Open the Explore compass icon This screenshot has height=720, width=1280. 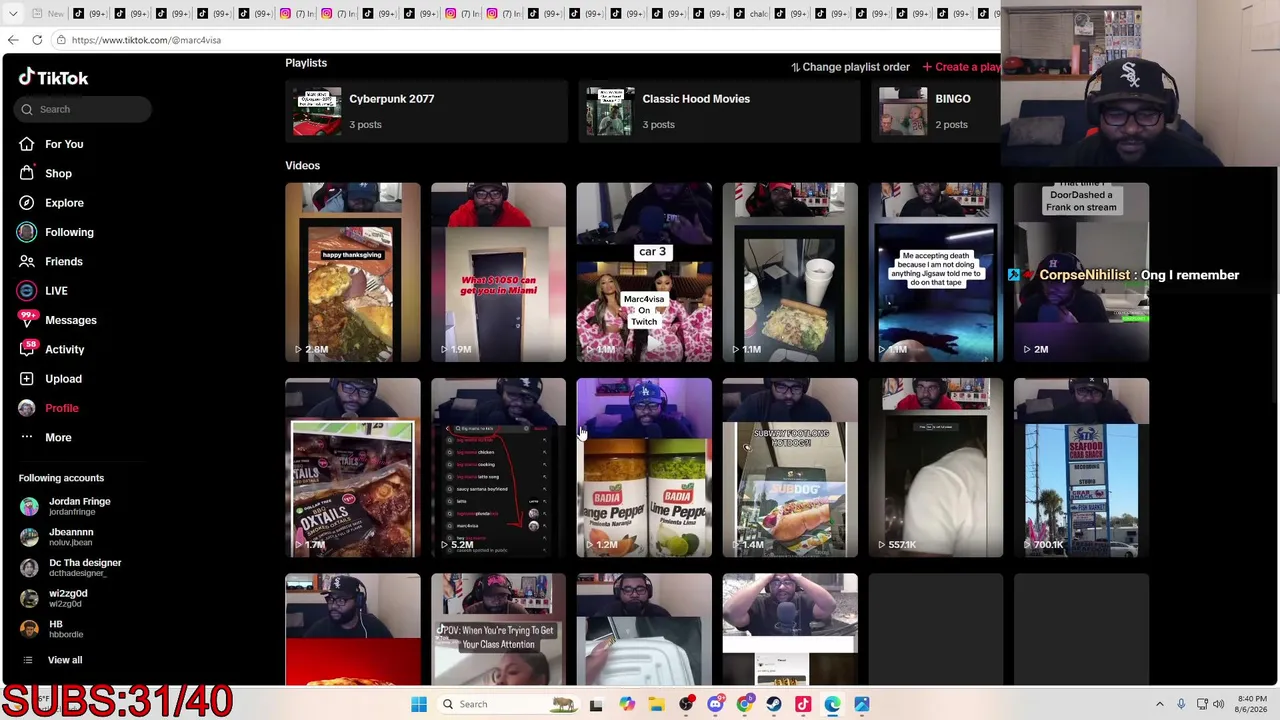pos(27,203)
